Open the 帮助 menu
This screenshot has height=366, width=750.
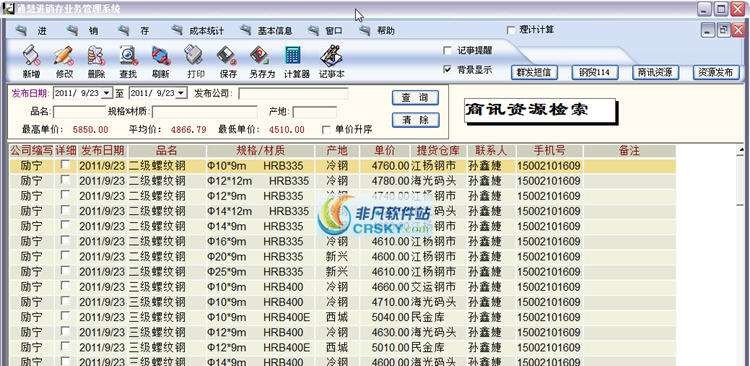[386, 31]
